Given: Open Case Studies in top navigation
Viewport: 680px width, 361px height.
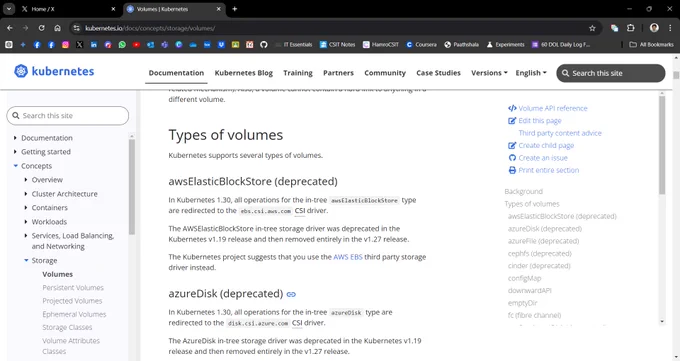Looking at the screenshot, I should [x=438, y=73].
